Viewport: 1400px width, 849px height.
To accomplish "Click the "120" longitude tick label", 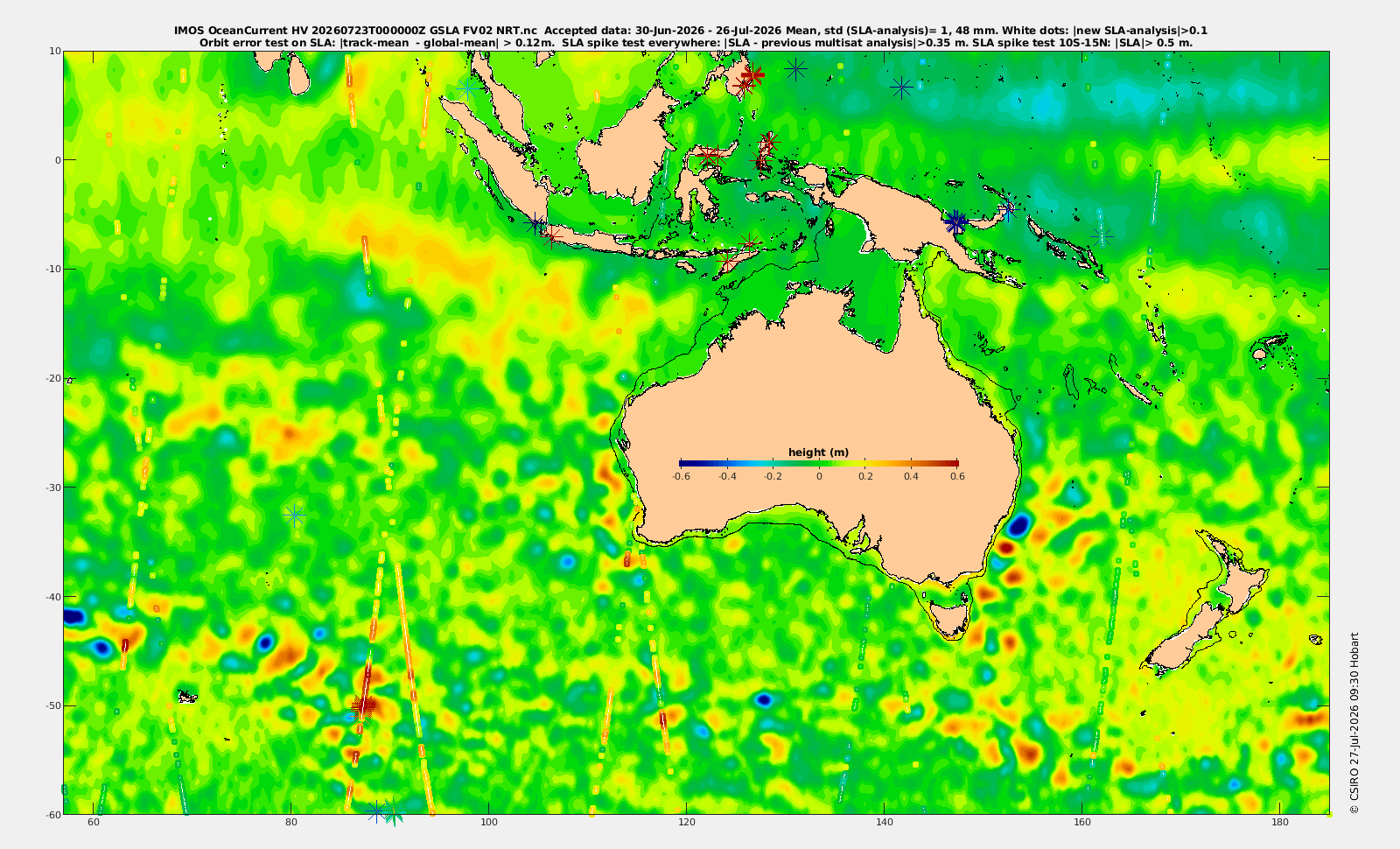I will pyautogui.click(x=687, y=823).
